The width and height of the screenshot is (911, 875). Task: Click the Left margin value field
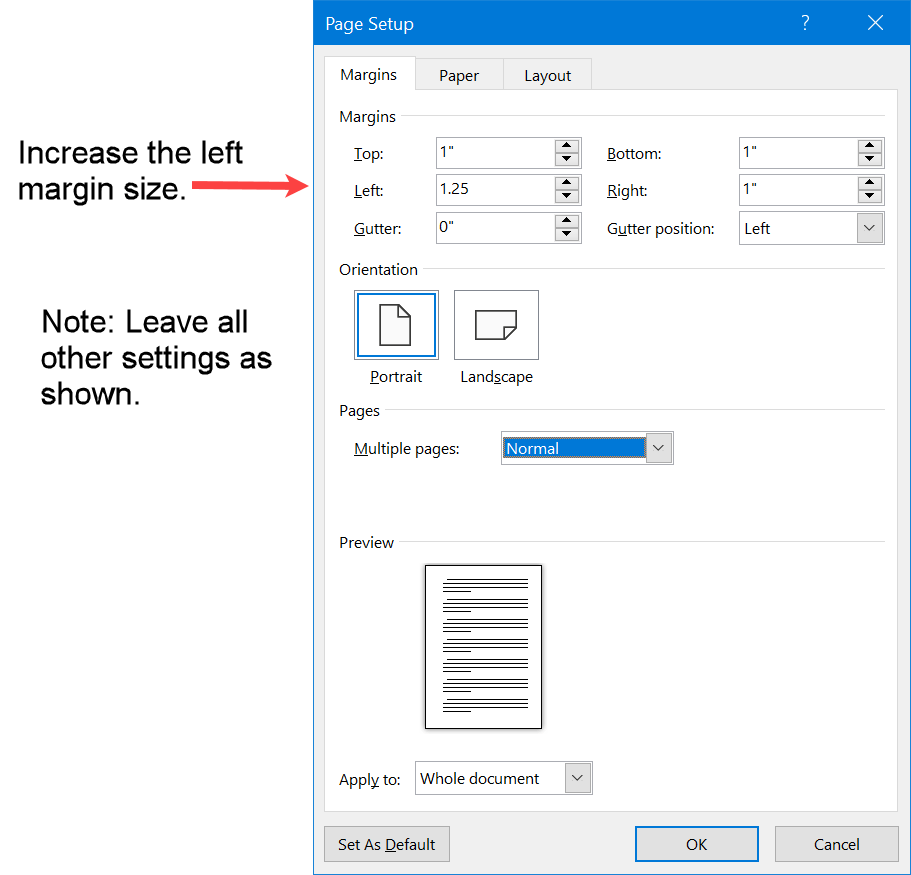pos(495,190)
